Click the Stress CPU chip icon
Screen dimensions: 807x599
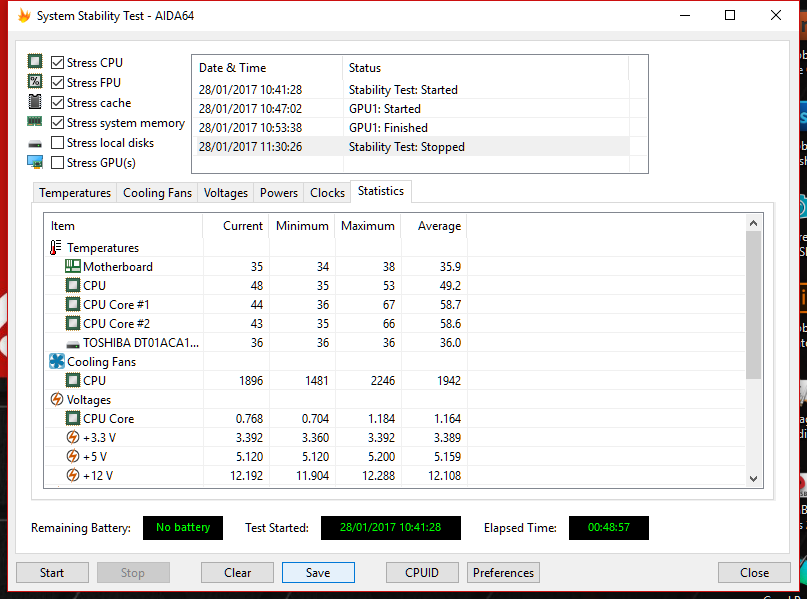coord(34,62)
